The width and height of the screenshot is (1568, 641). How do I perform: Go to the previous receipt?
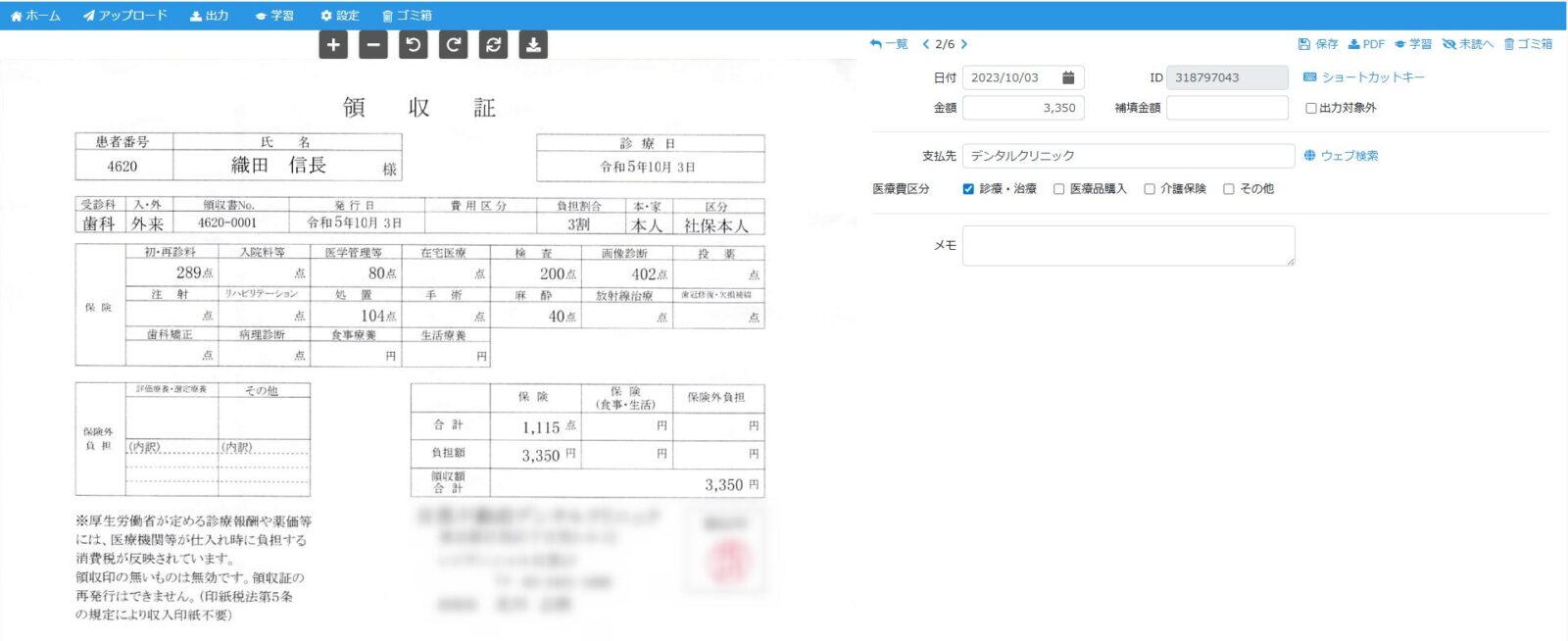pos(926,44)
